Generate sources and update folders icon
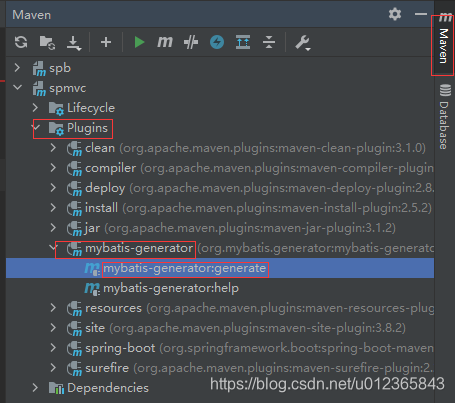 [x=47, y=43]
